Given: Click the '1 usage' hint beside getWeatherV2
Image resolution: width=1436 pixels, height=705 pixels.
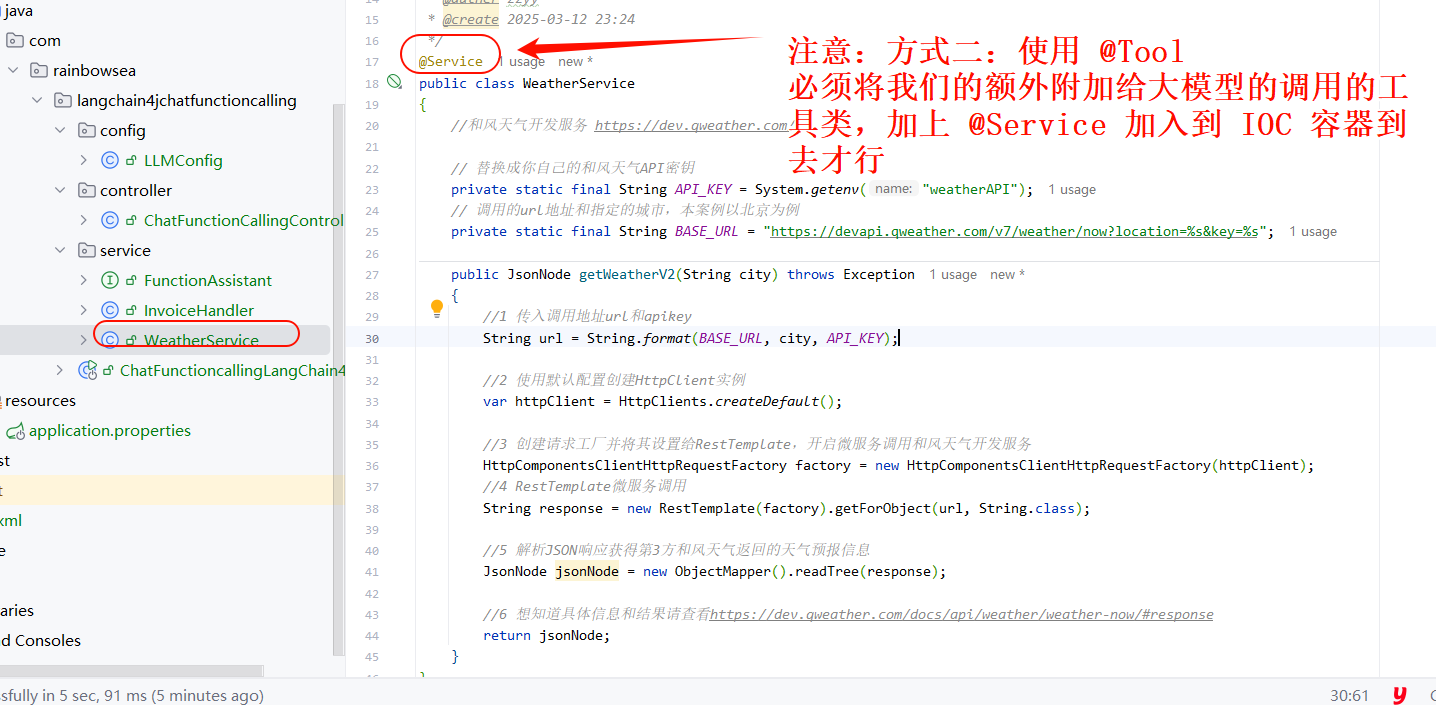Looking at the screenshot, I should (952, 275).
